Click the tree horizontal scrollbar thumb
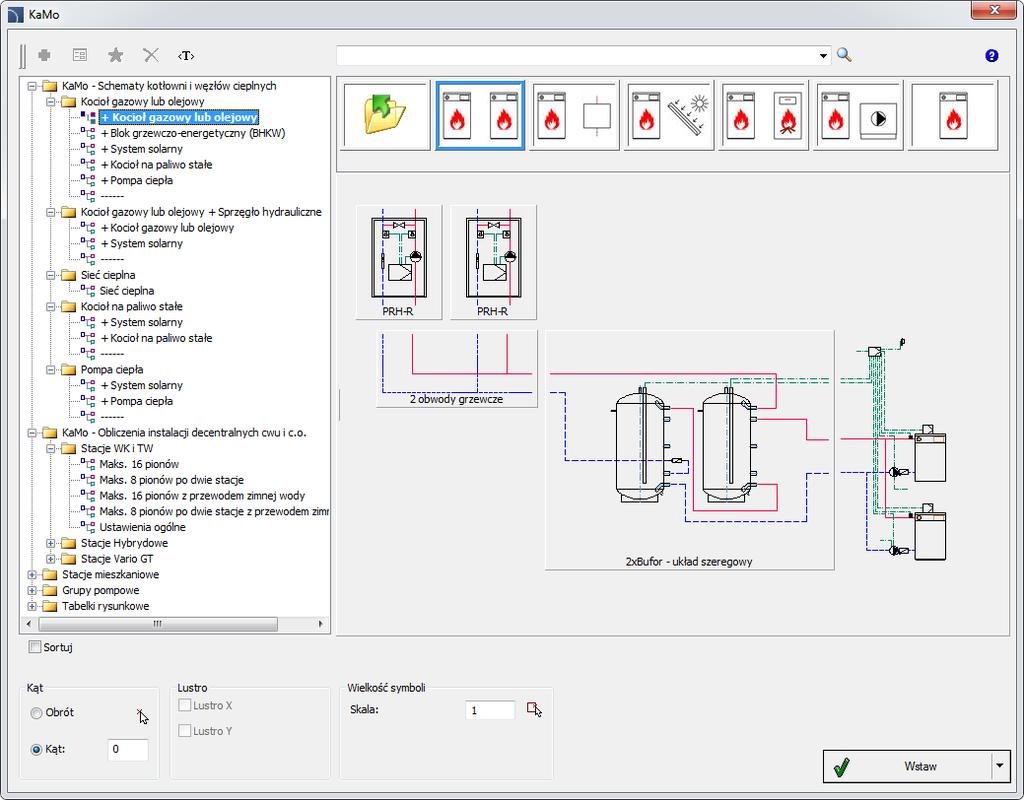This screenshot has width=1024, height=800. coord(158,624)
